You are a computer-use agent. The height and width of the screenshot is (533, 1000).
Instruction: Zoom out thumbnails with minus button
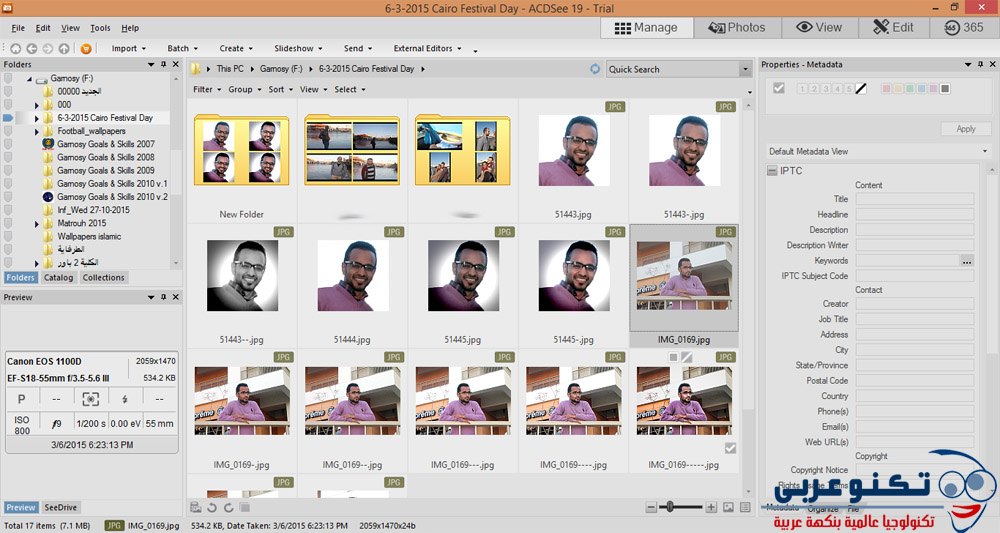[x=651, y=507]
